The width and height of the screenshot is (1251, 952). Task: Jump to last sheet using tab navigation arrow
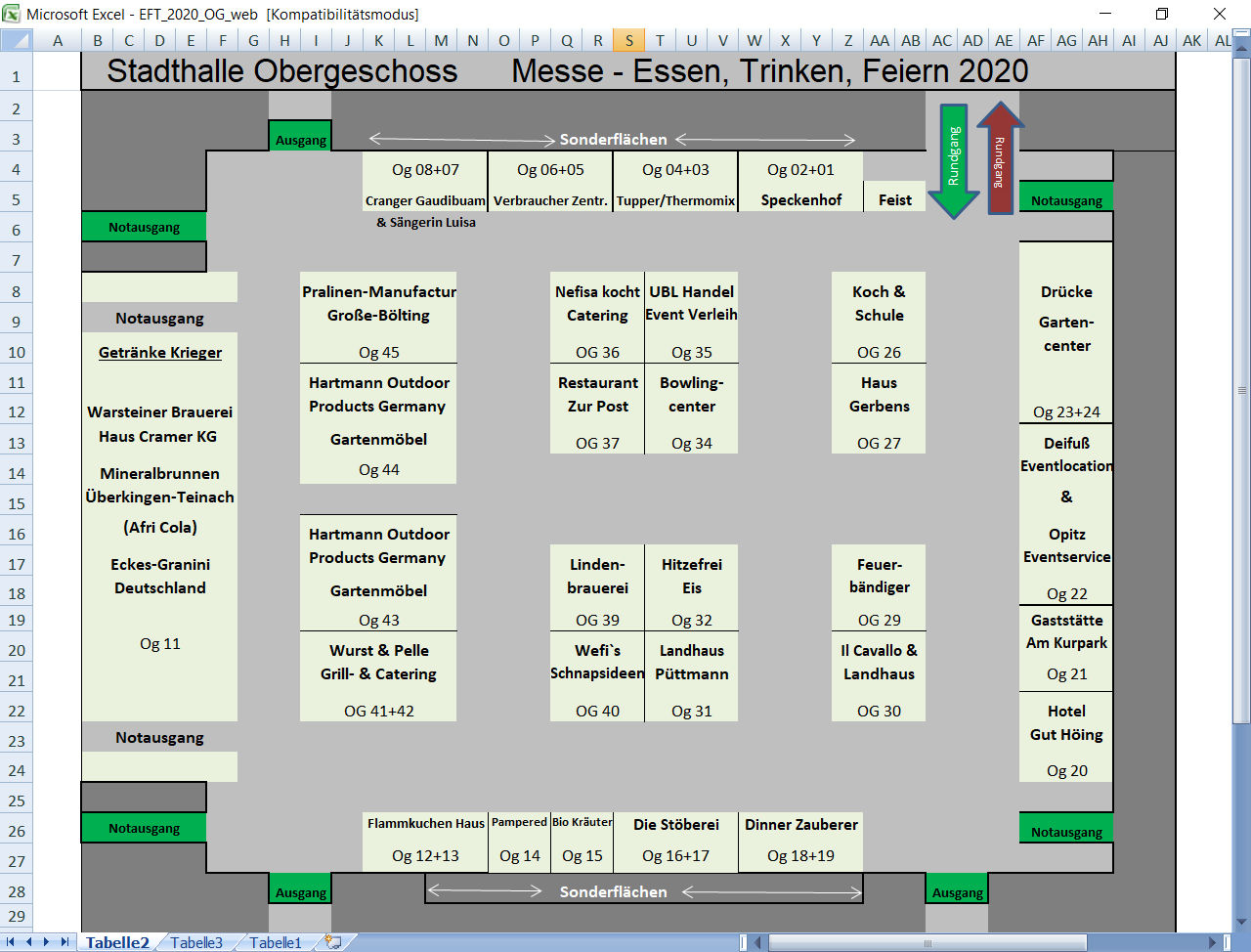click(x=65, y=942)
